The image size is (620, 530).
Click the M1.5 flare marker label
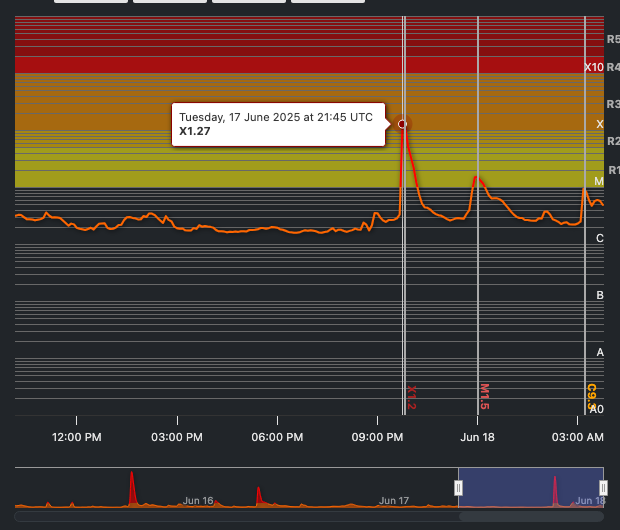pos(485,397)
